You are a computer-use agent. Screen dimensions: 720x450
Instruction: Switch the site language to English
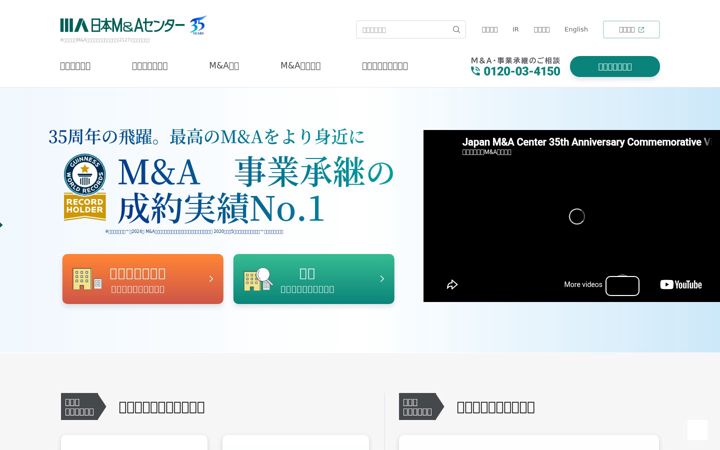point(576,29)
